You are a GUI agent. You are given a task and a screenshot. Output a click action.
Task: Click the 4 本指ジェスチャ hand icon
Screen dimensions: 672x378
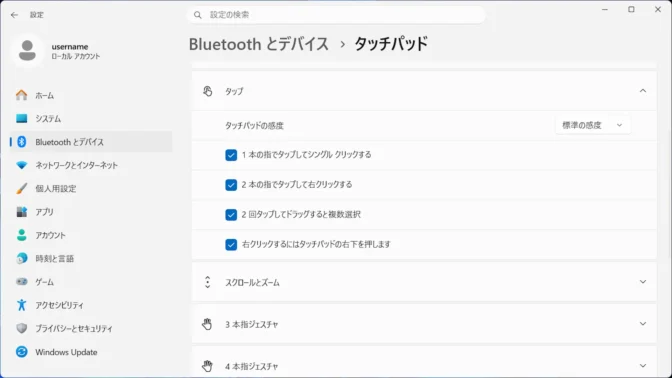click(207, 366)
